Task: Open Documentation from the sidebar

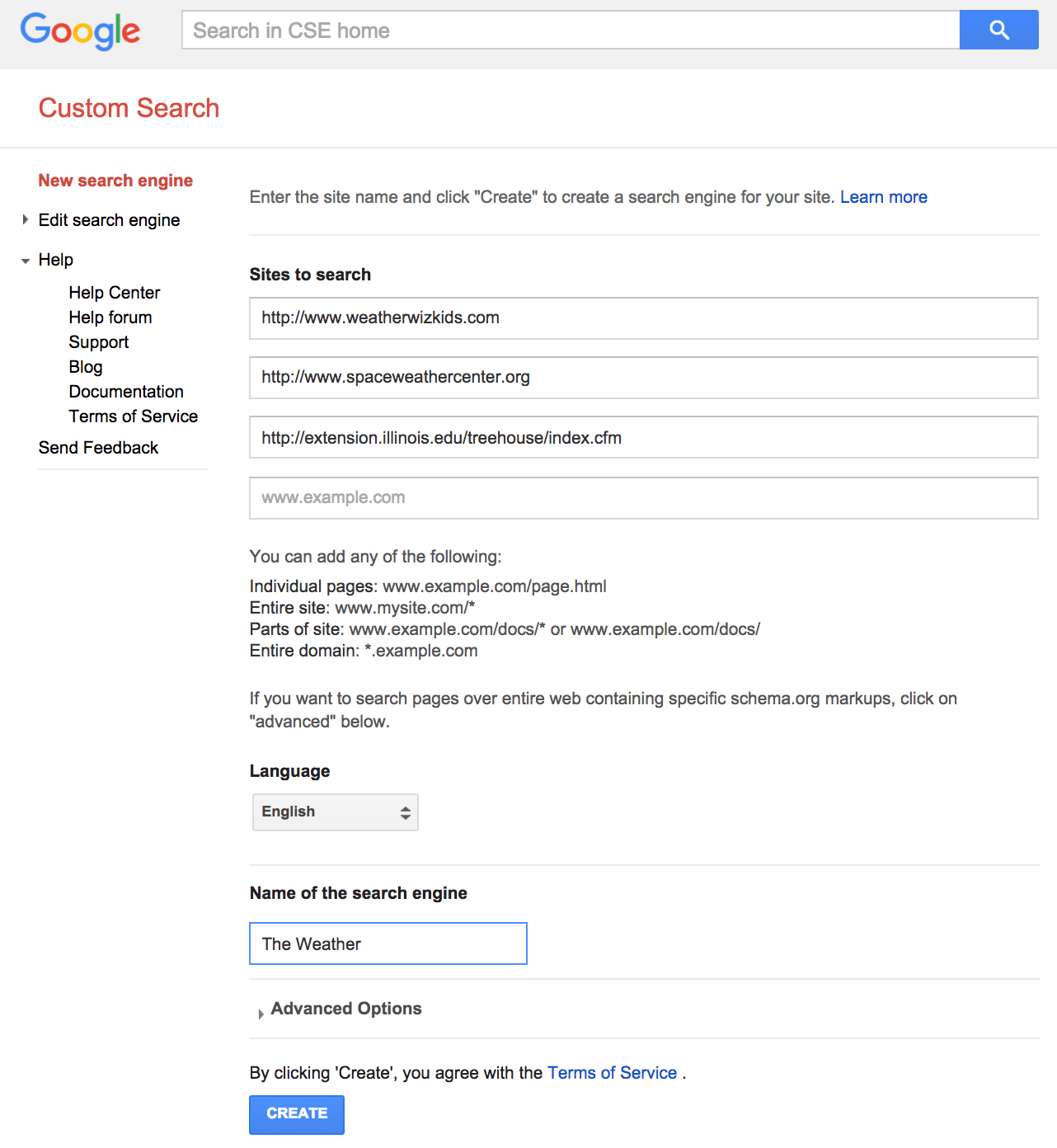Action: click(125, 391)
